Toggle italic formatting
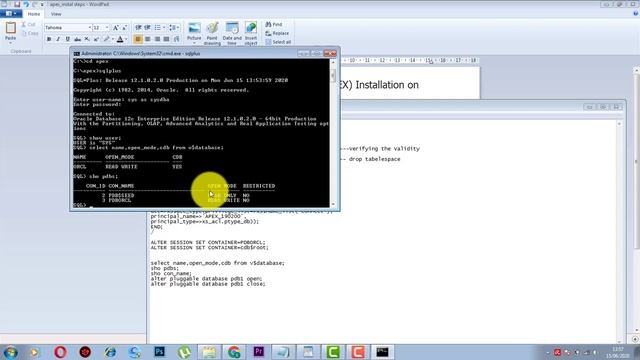 (58, 39)
